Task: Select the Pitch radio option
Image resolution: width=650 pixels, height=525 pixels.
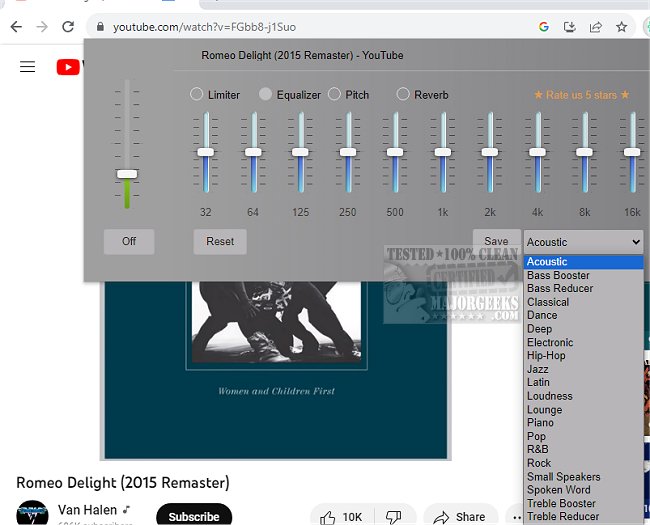Action: [335, 94]
